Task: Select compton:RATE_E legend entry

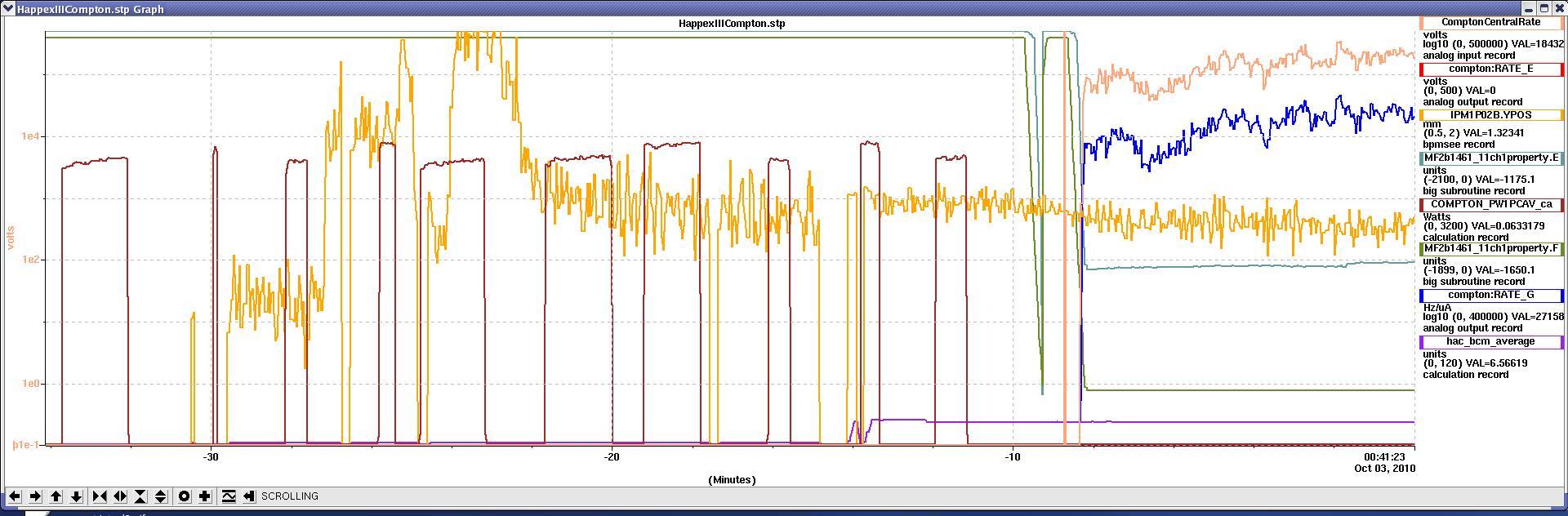Action: click(x=1491, y=69)
